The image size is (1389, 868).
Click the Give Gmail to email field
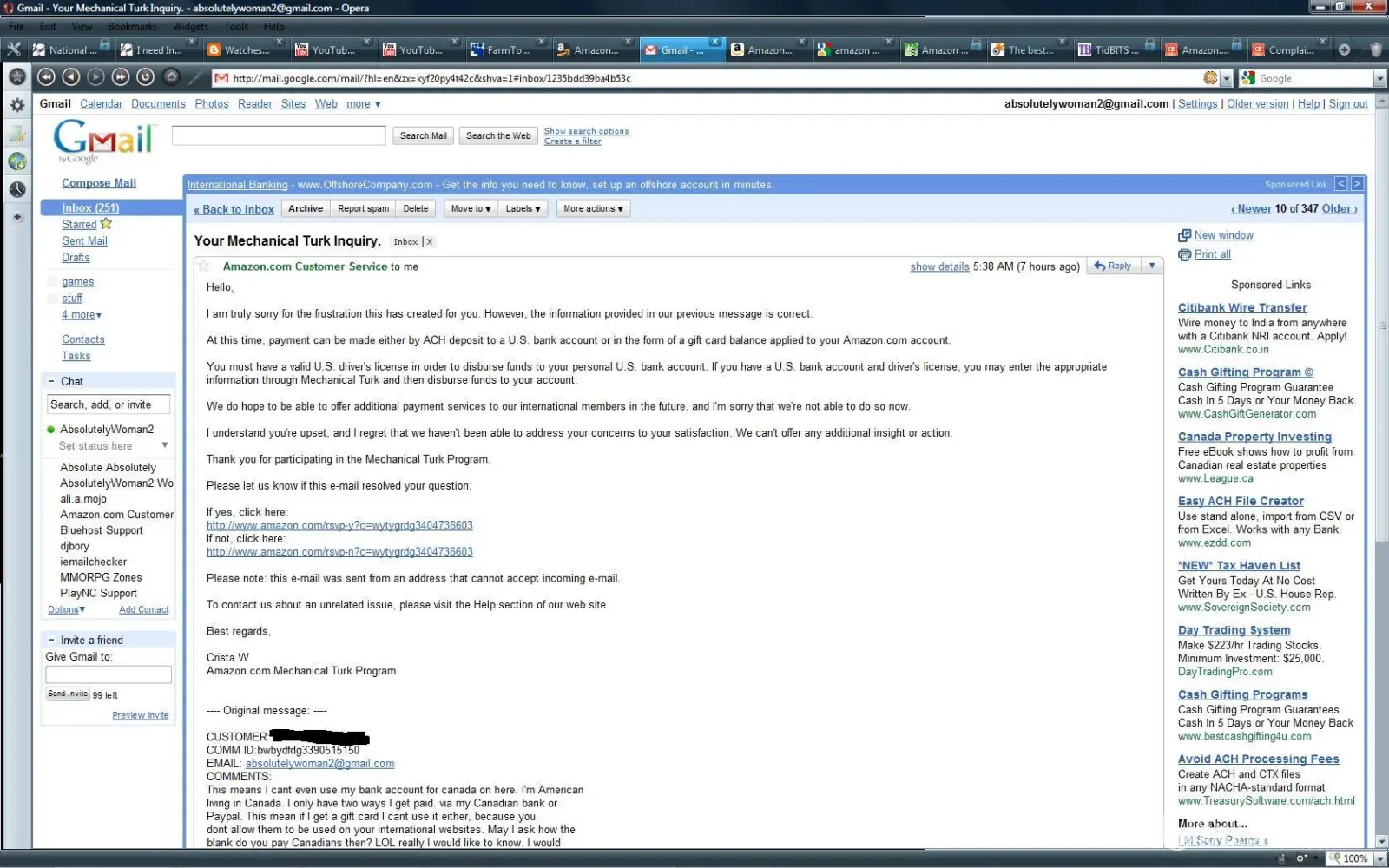(x=109, y=674)
